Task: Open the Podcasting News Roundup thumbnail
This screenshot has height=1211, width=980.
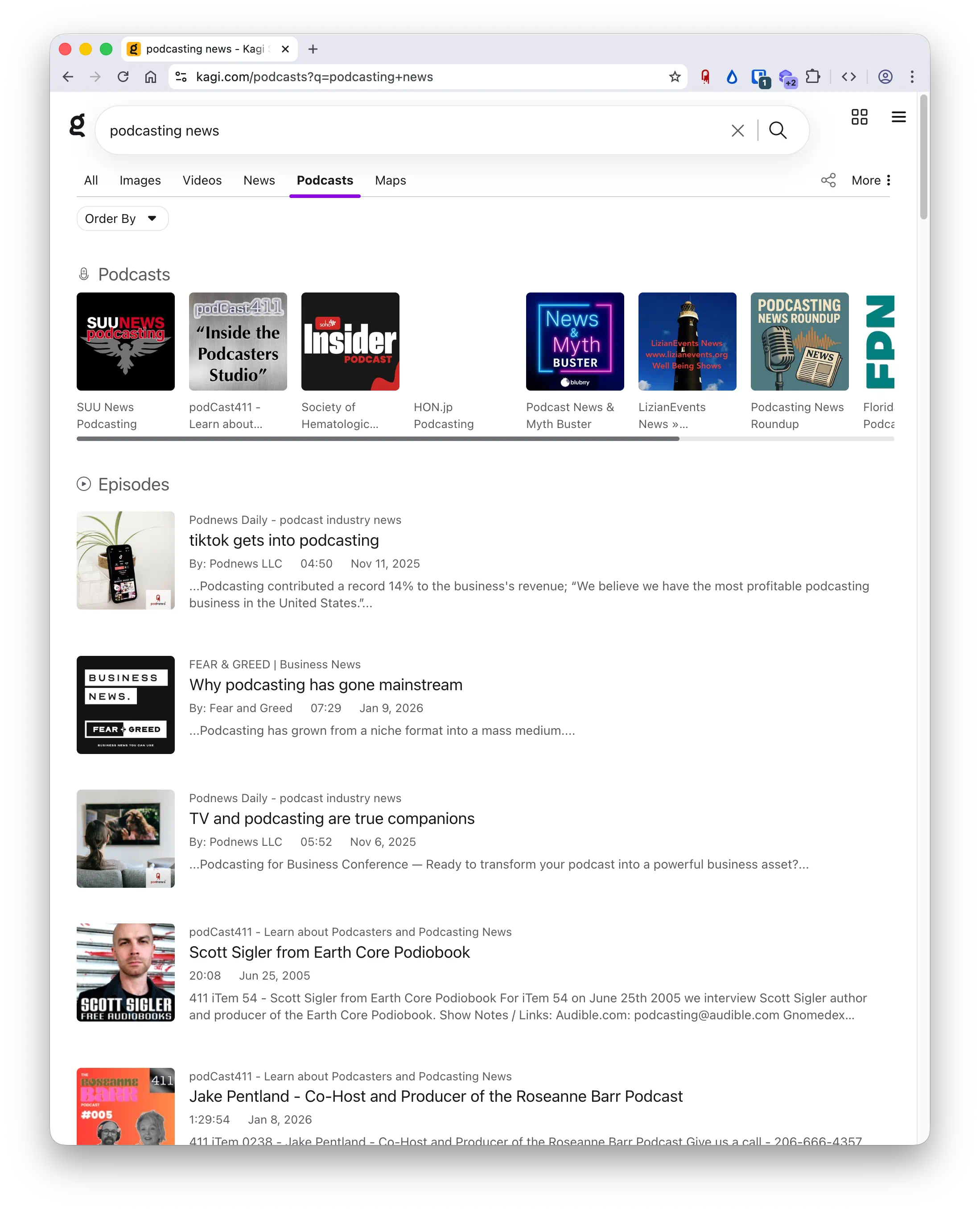Action: point(799,342)
